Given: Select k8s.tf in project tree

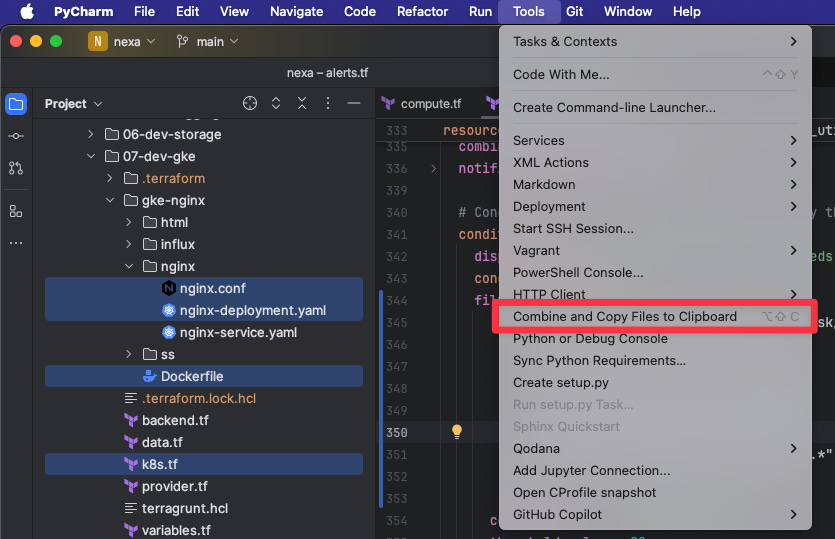Looking at the screenshot, I should (x=204, y=464).
